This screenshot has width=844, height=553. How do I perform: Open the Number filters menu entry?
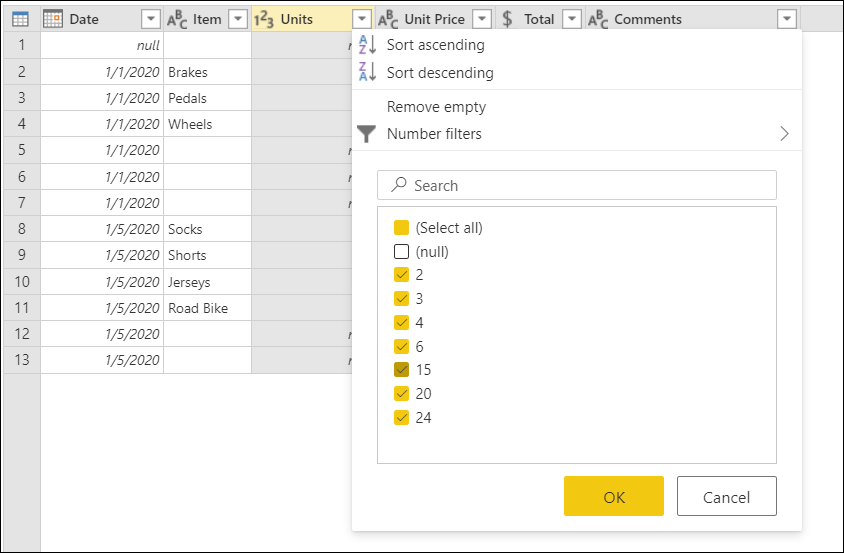pos(576,134)
